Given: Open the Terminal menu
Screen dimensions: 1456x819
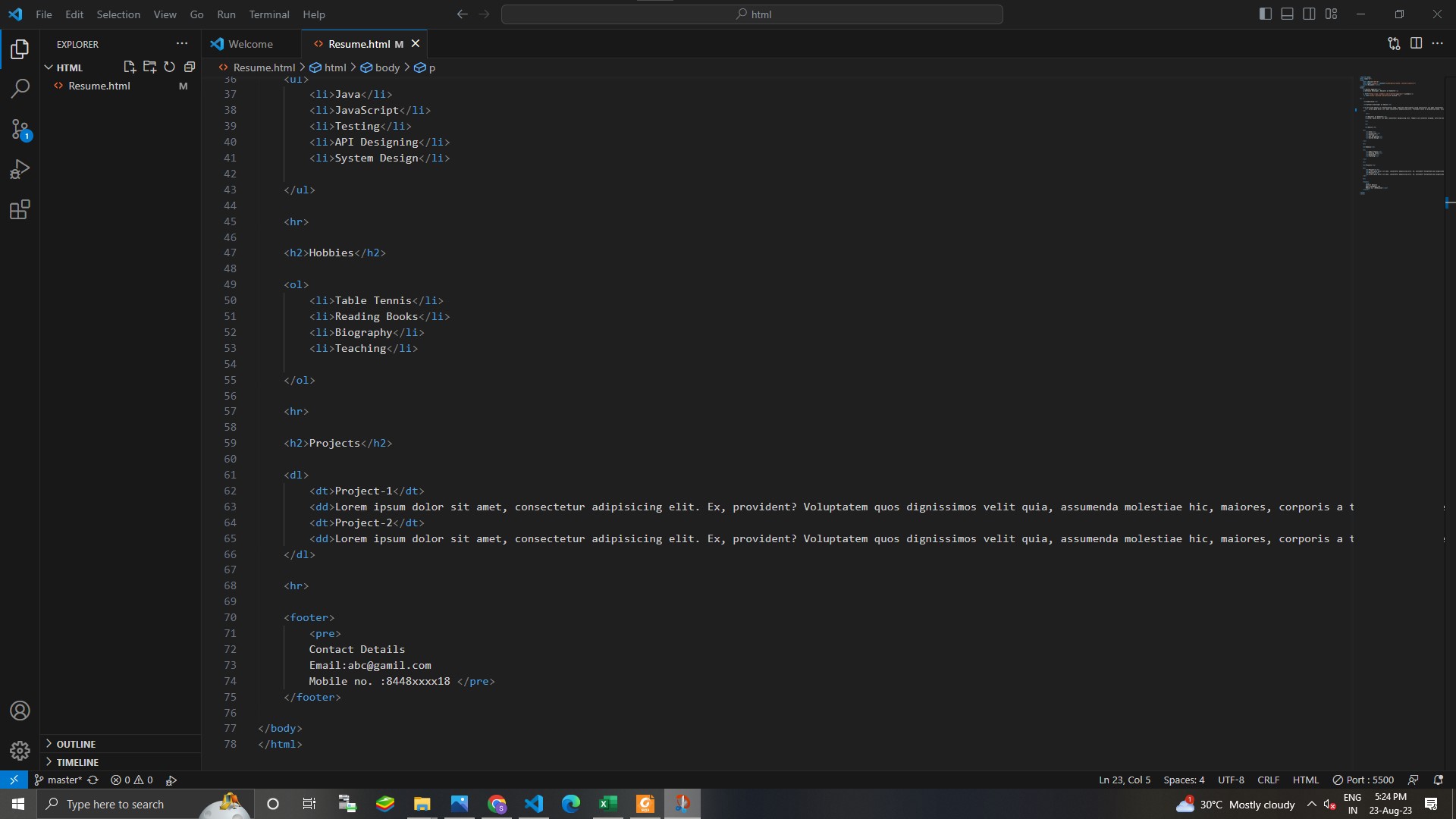Looking at the screenshot, I should [x=268, y=14].
